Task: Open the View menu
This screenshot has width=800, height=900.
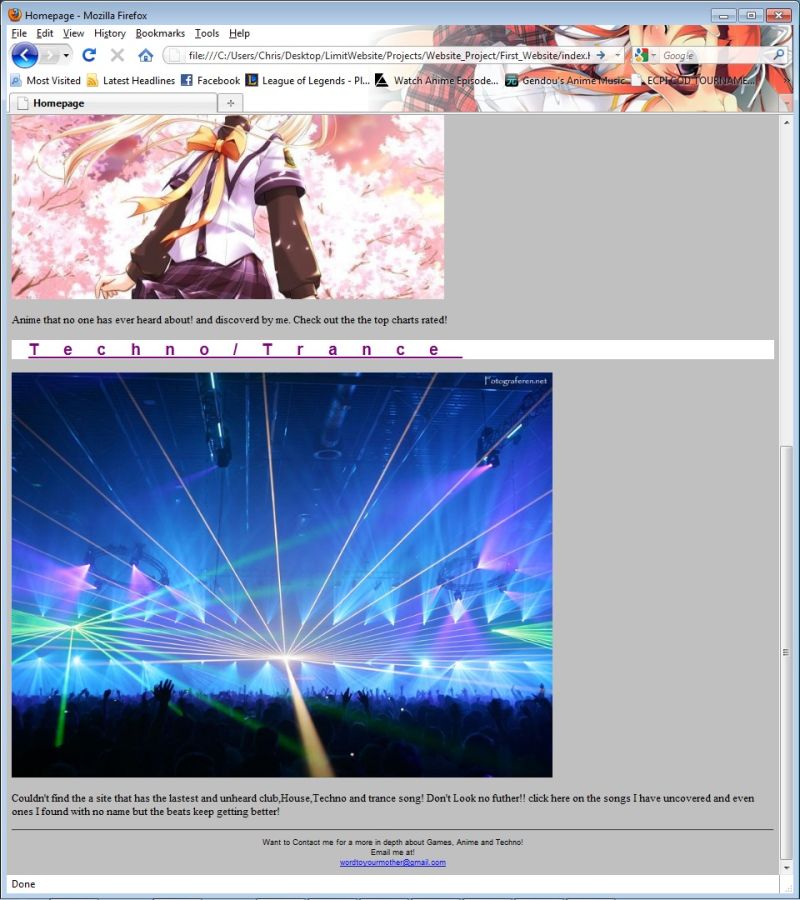Action: pyautogui.click(x=73, y=33)
